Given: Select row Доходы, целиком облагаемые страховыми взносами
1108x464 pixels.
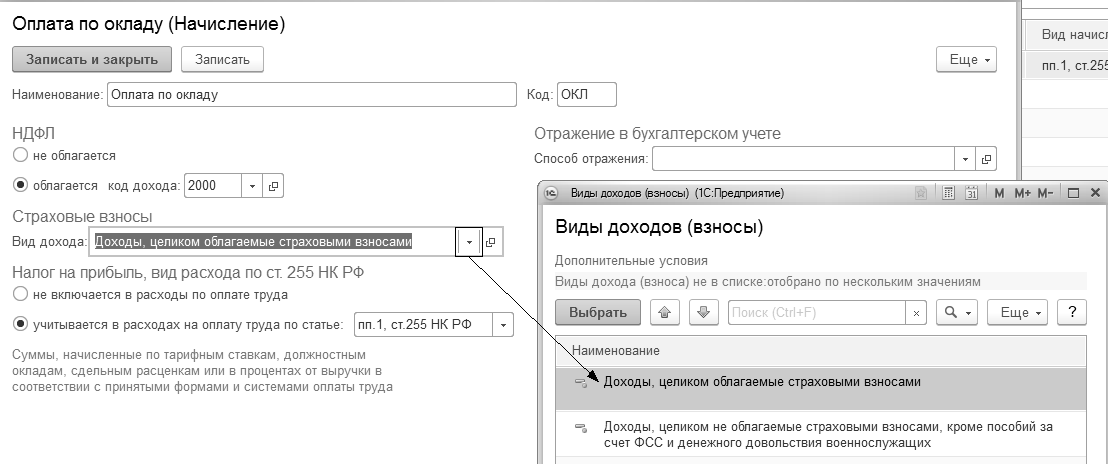Looking at the screenshot, I should 820,388.
